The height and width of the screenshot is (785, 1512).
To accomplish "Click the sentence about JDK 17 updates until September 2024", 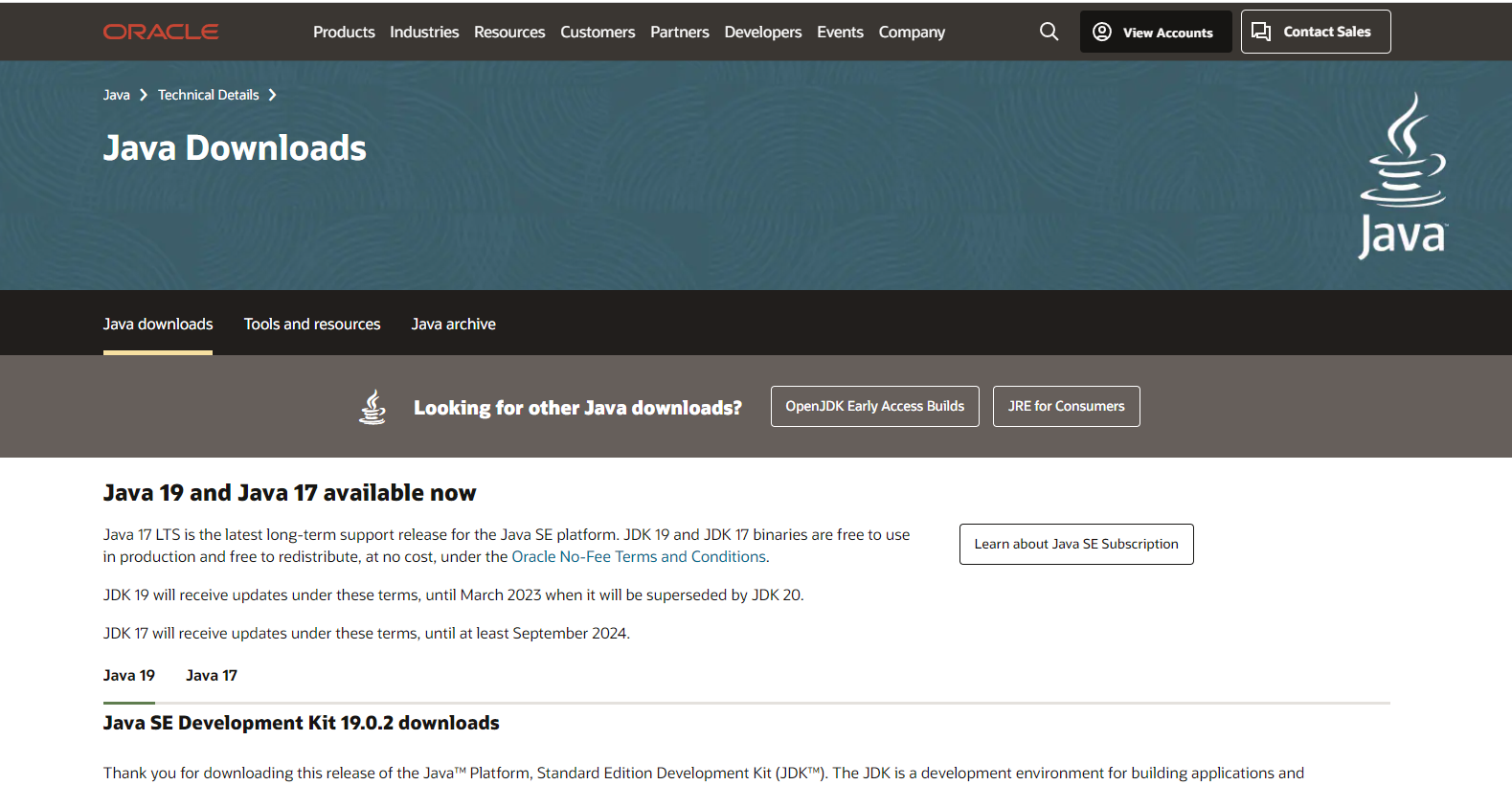I will pos(367,634).
